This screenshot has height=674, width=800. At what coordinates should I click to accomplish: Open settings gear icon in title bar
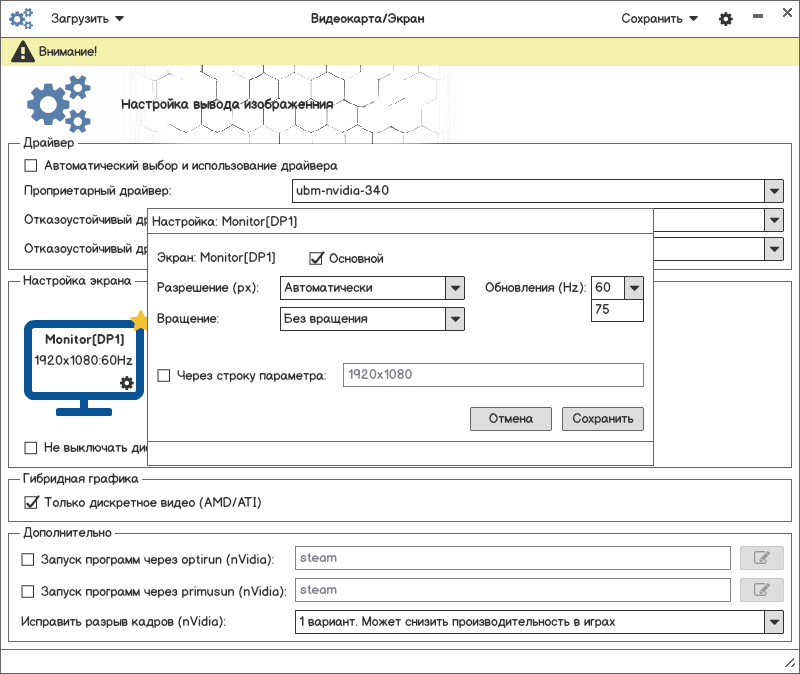click(726, 19)
